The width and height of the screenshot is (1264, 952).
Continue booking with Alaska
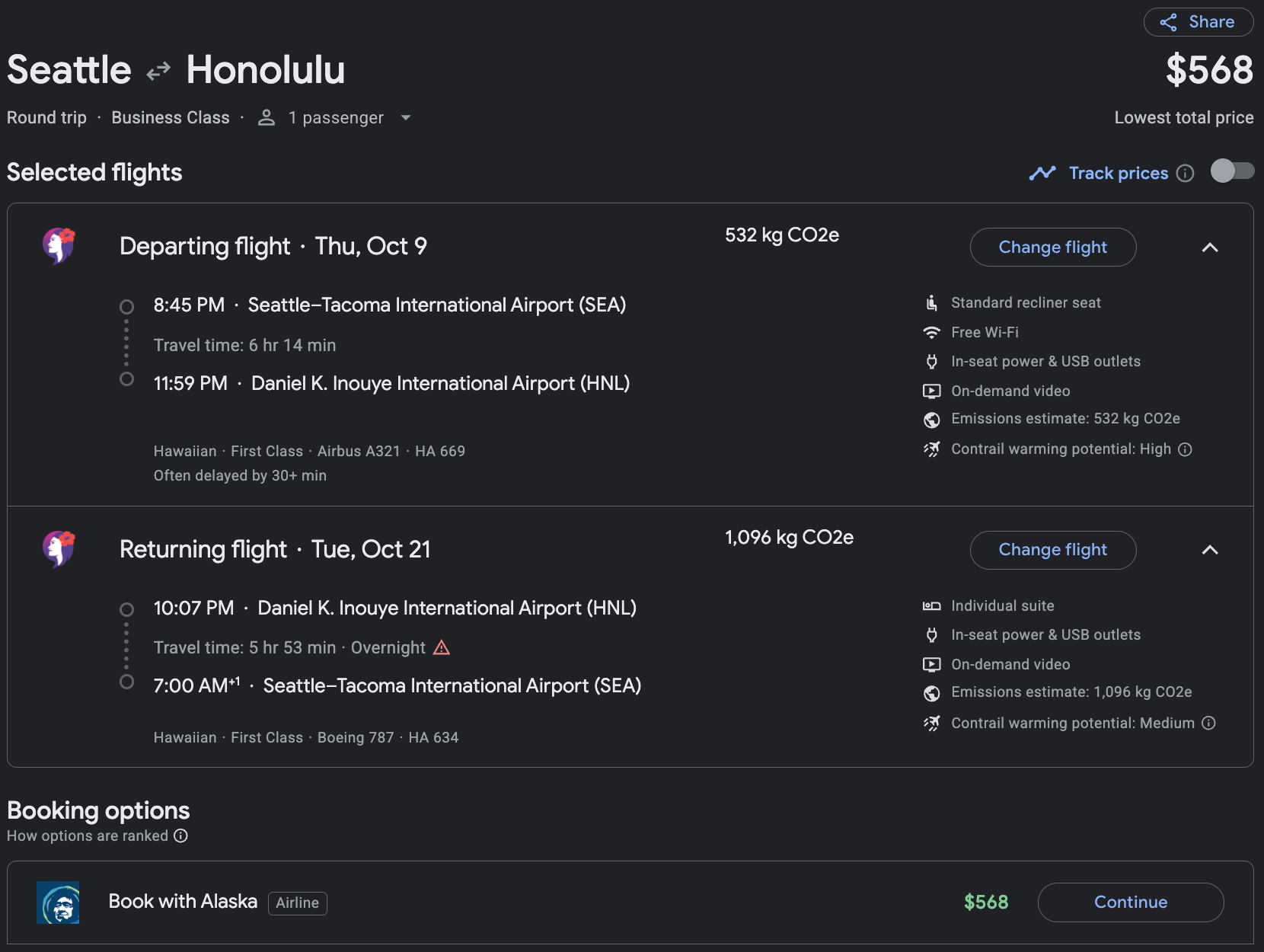coord(1131,902)
